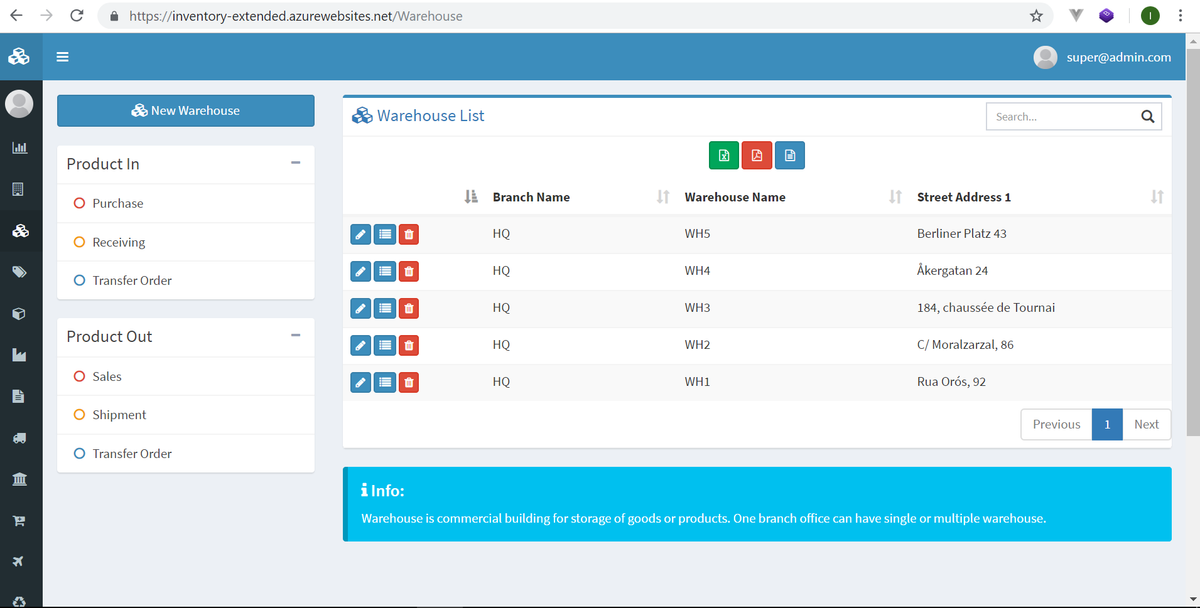Toggle the hamburger menu in the top bar
The width and height of the screenshot is (1200, 608).
(x=62, y=57)
